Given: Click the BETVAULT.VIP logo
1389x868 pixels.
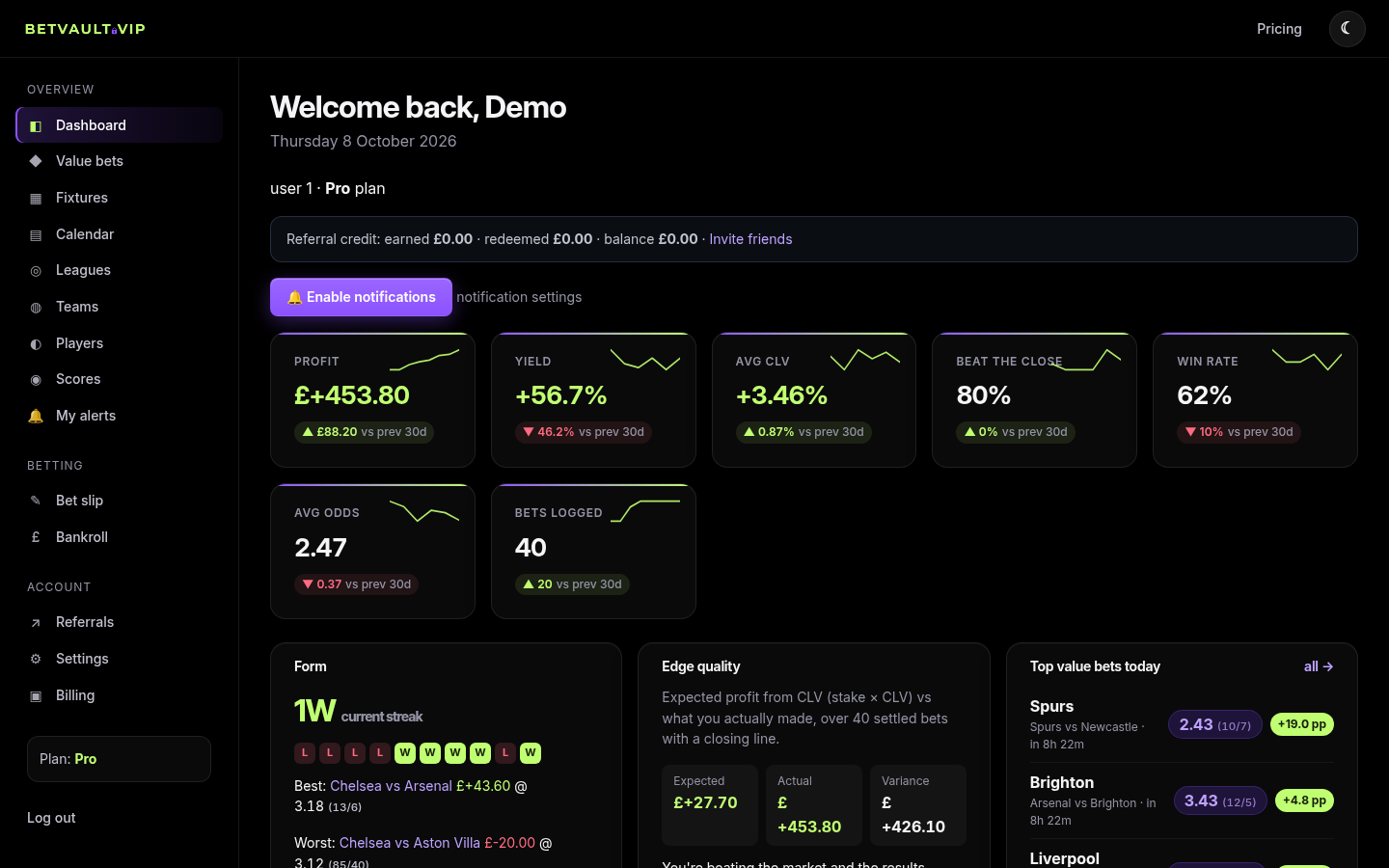Looking at the screenshot, I should pos(85,29).
